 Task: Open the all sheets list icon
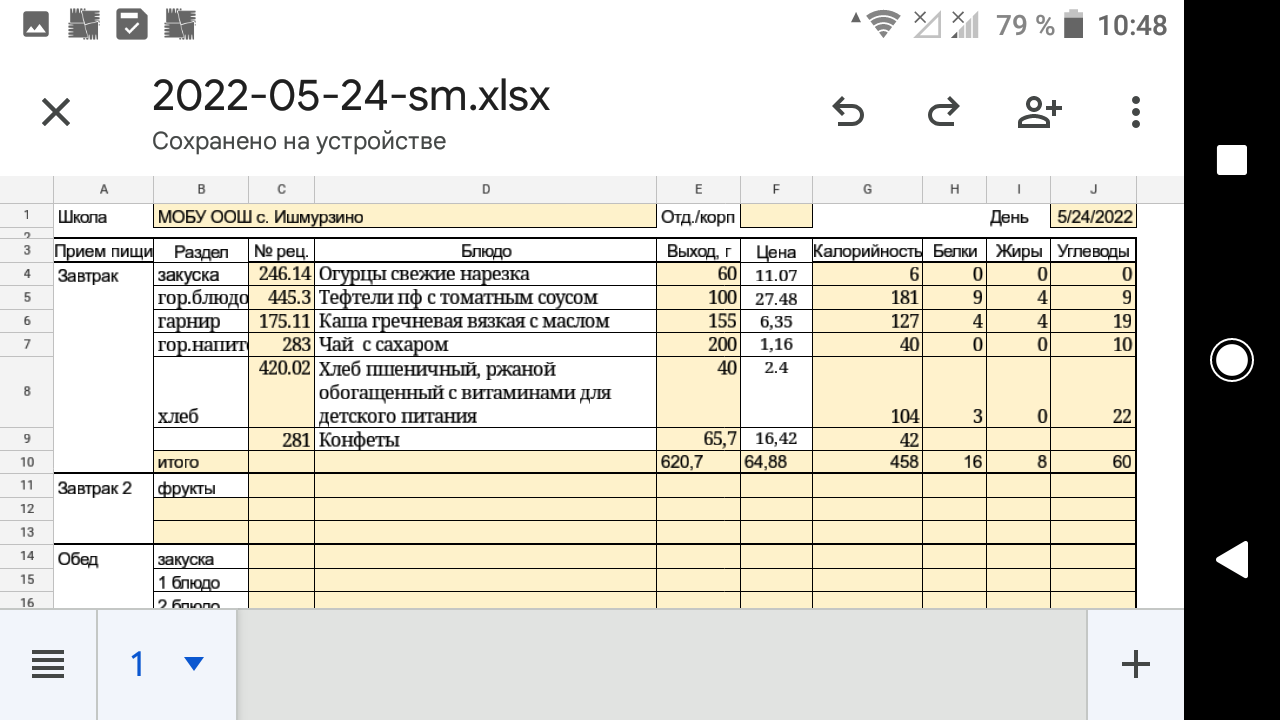(x=48, y=664)
